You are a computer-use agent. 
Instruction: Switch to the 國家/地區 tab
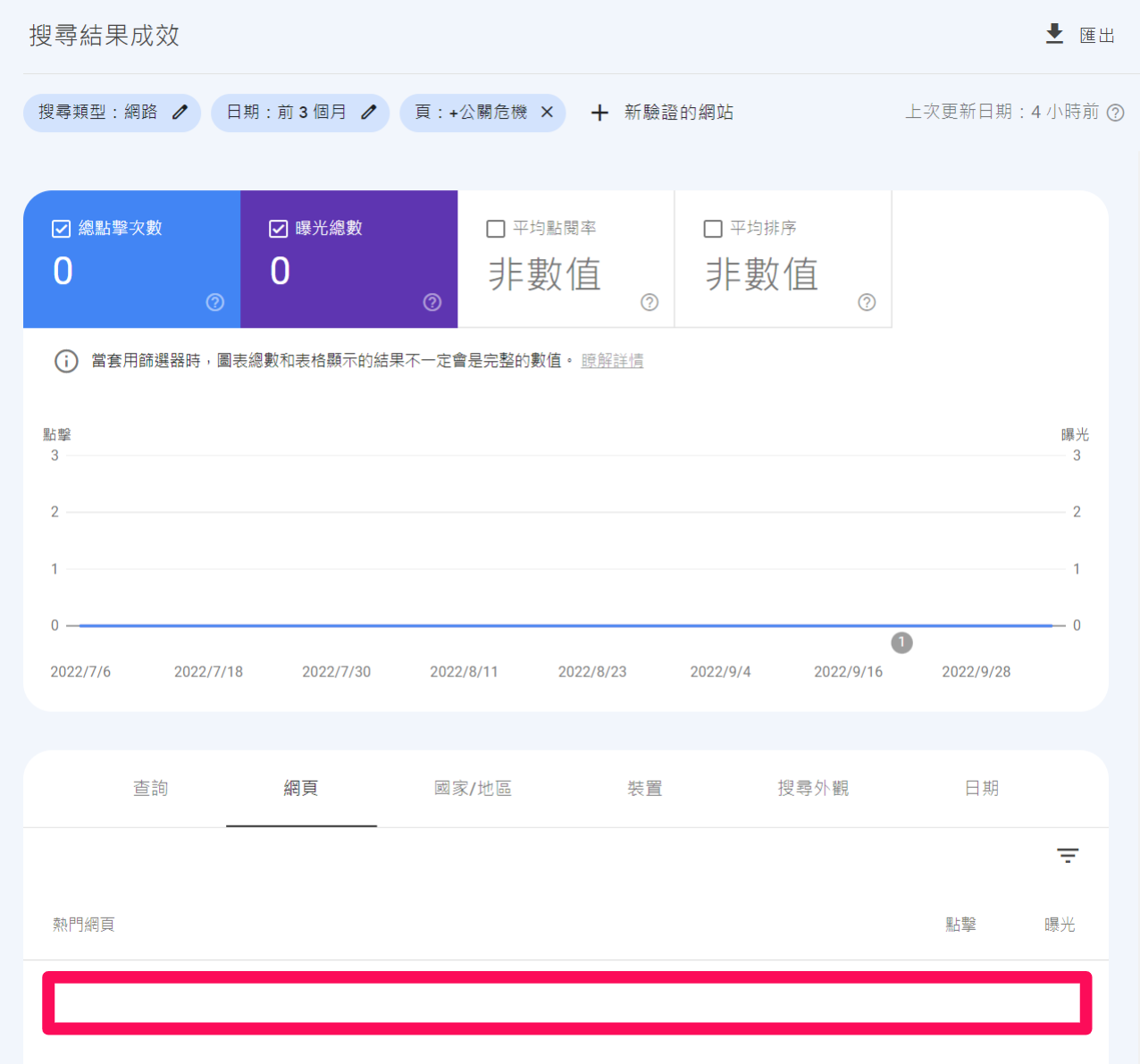tap(473, 788)
